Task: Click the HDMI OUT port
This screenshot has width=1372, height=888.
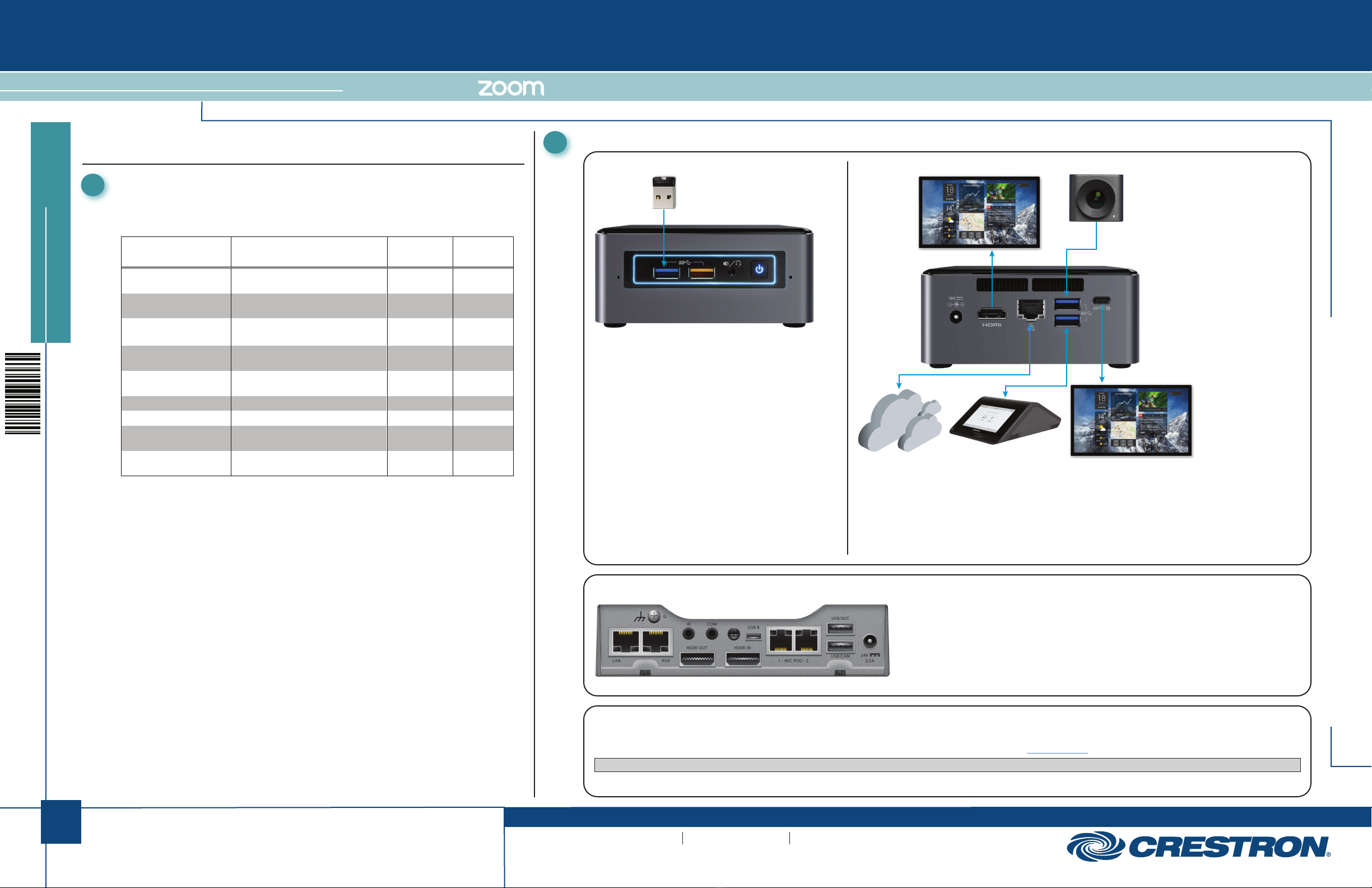Action: point(697,658)
